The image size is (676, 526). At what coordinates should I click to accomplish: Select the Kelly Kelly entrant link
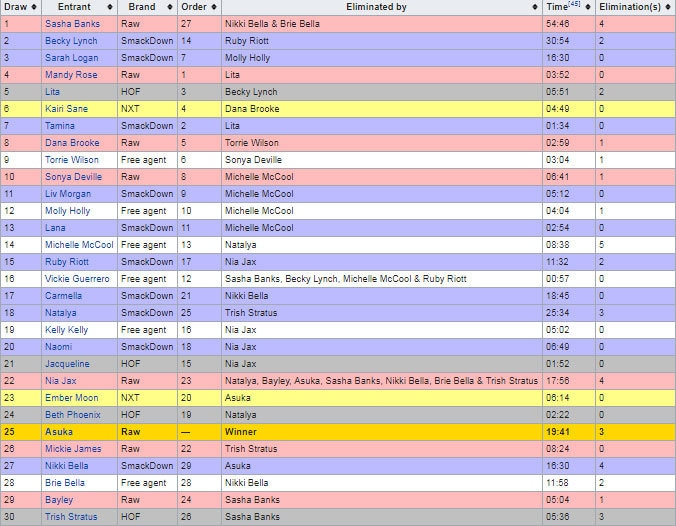pos(66,329)
